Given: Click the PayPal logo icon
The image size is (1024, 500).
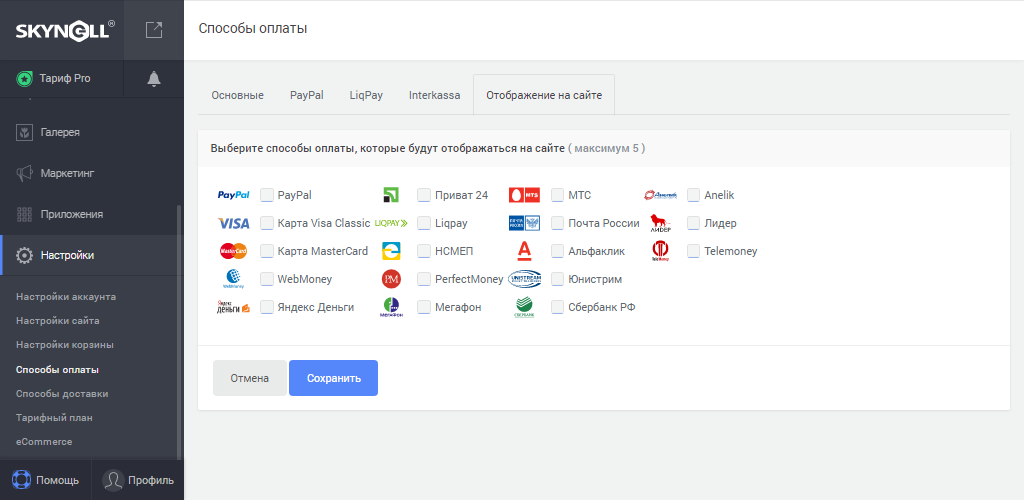Looking at the screenshot, I should (x=233, y=195).
